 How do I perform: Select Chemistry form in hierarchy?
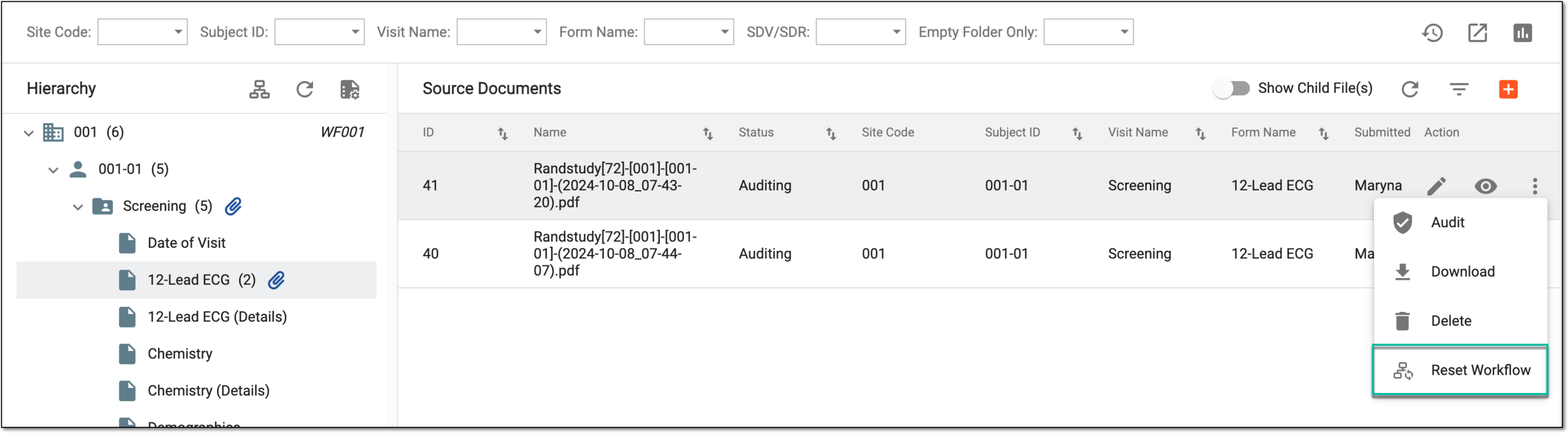click(x=180, y=354)
